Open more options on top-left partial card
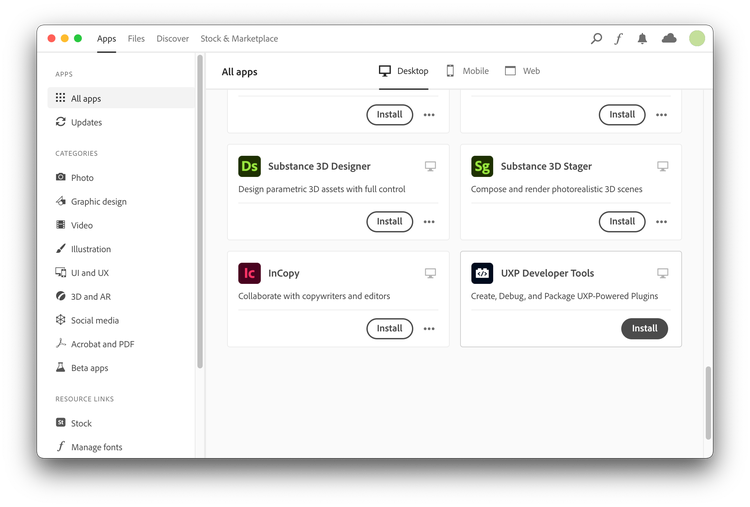This screenshot has width=750, height=507. [x=429, y=115]
